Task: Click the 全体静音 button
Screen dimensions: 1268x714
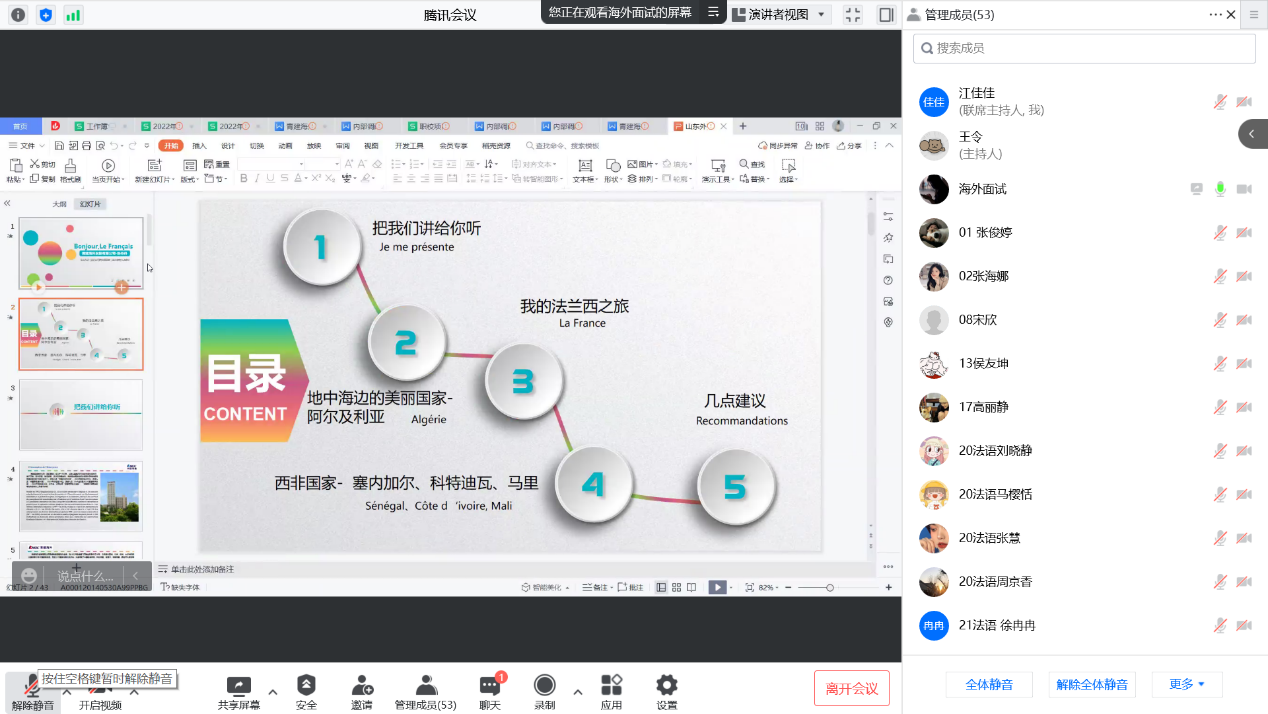Action: pos(989,685)
